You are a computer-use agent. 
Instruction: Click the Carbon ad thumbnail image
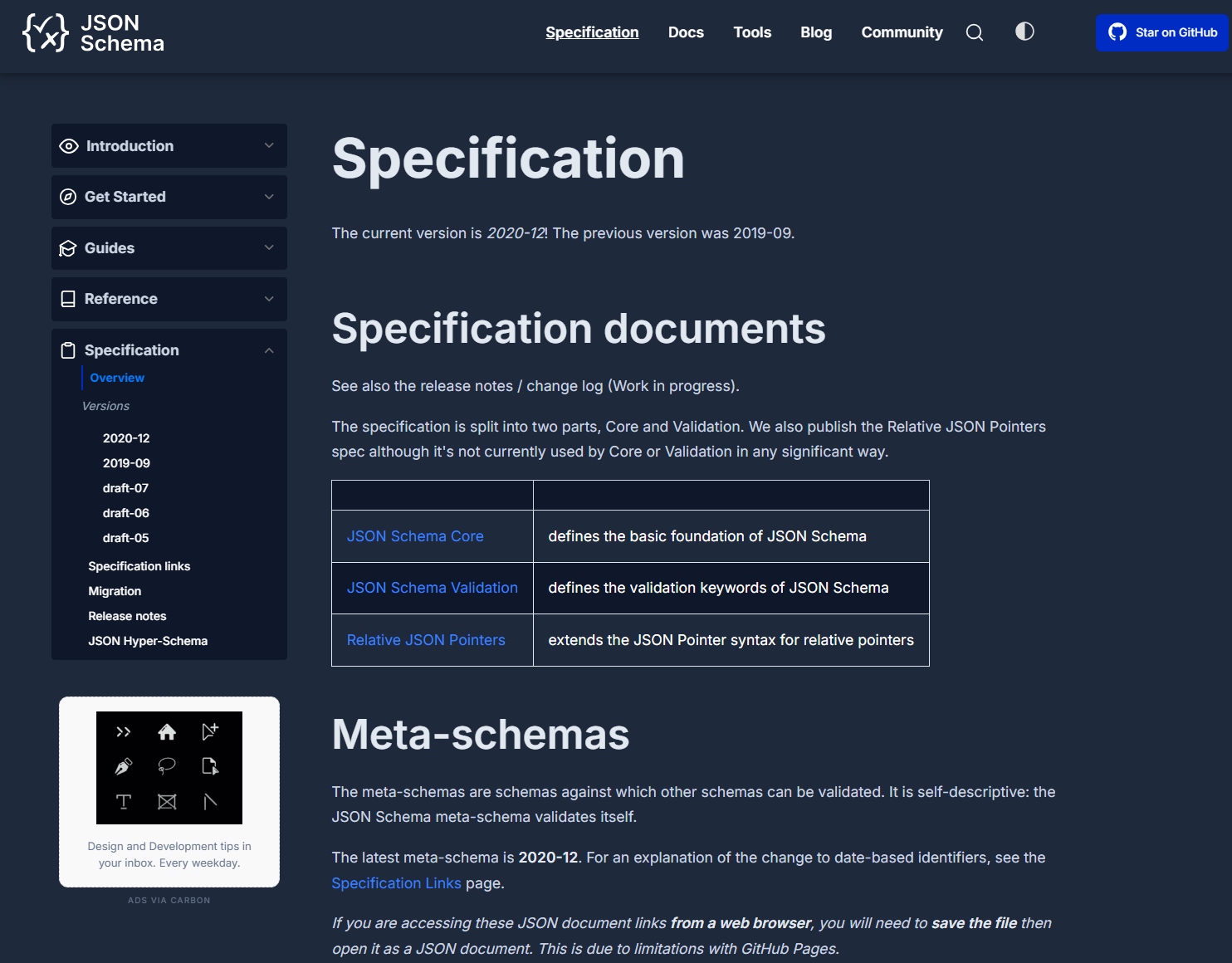click(169, 768)
